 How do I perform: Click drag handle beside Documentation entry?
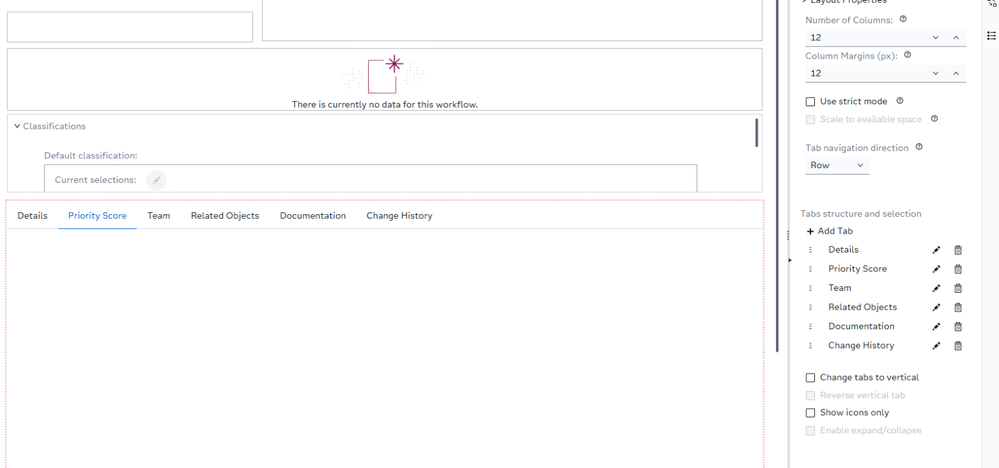coord(810,327)
